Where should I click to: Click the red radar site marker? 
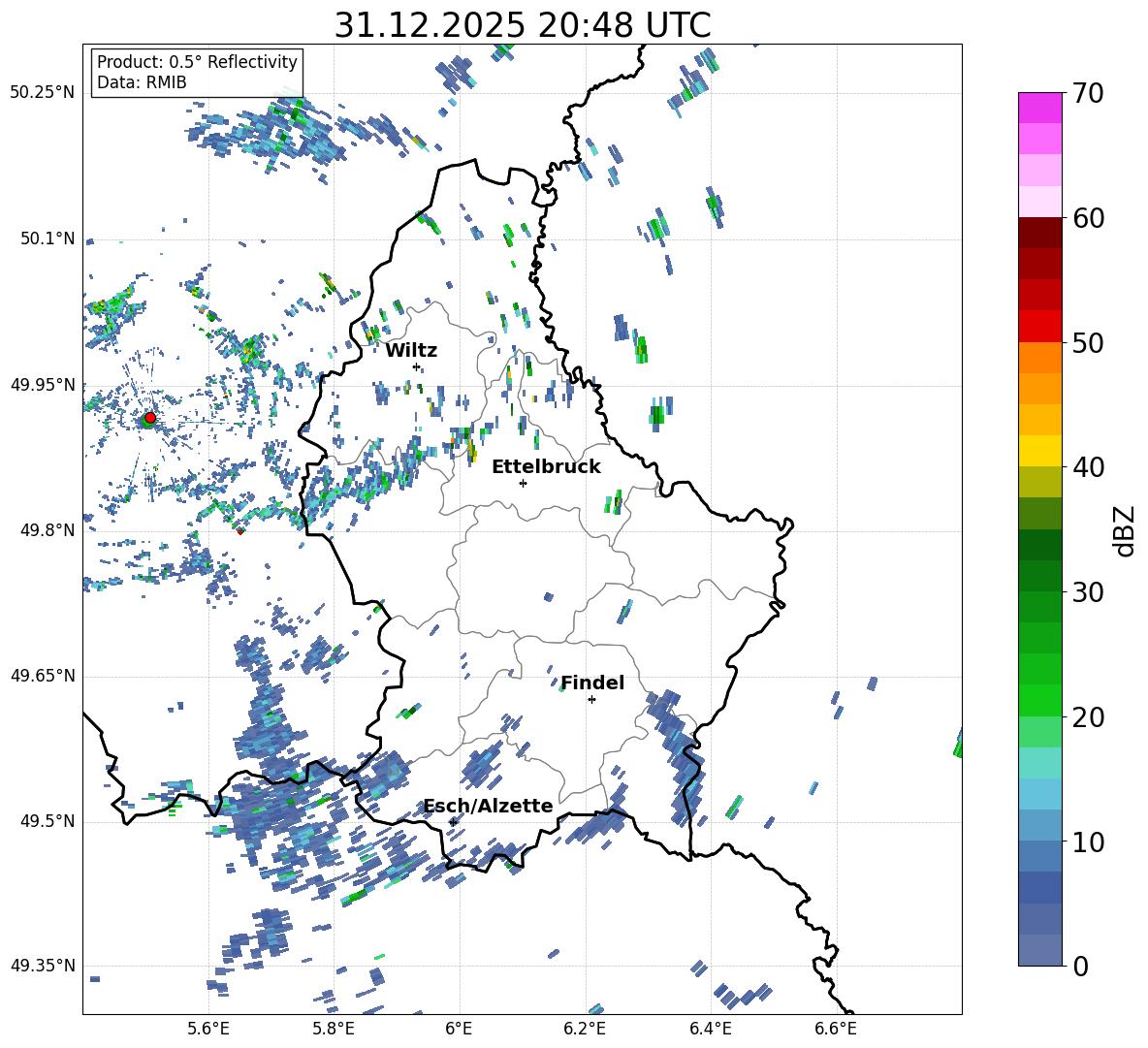click(150, 417)
